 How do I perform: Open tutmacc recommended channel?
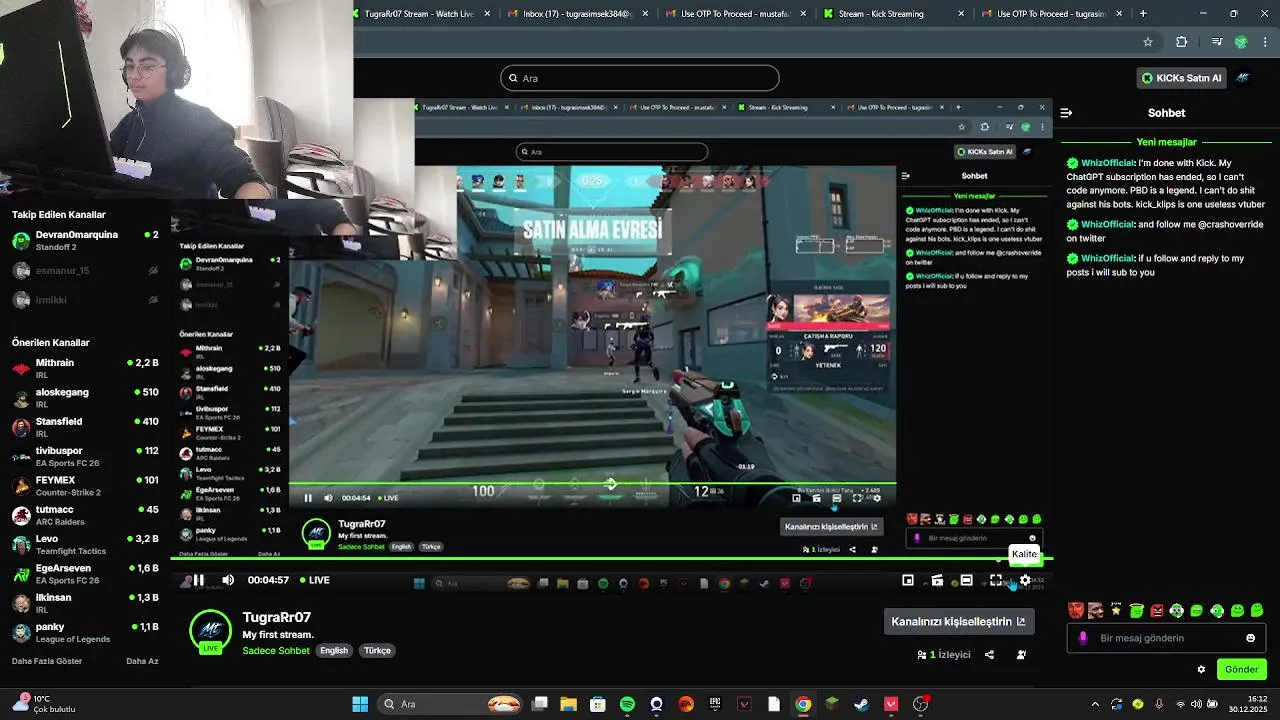point(85,515)
